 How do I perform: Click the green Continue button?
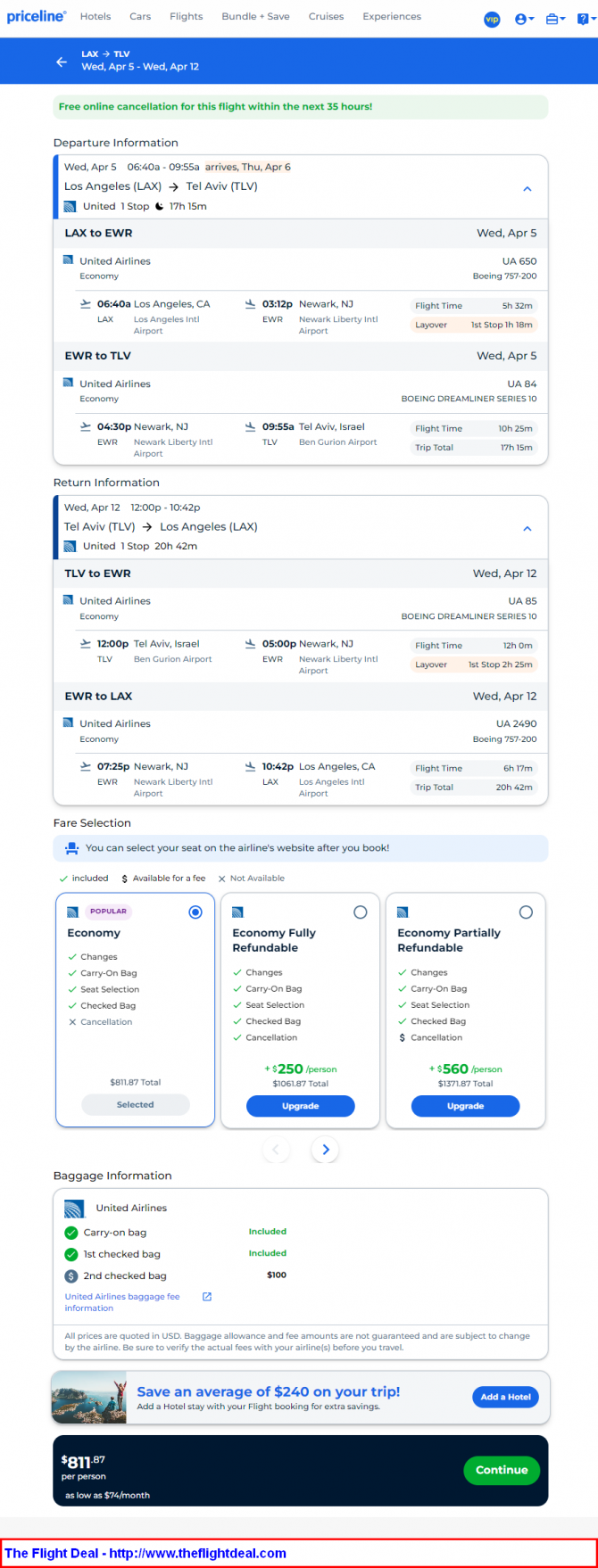(502, 1470)
